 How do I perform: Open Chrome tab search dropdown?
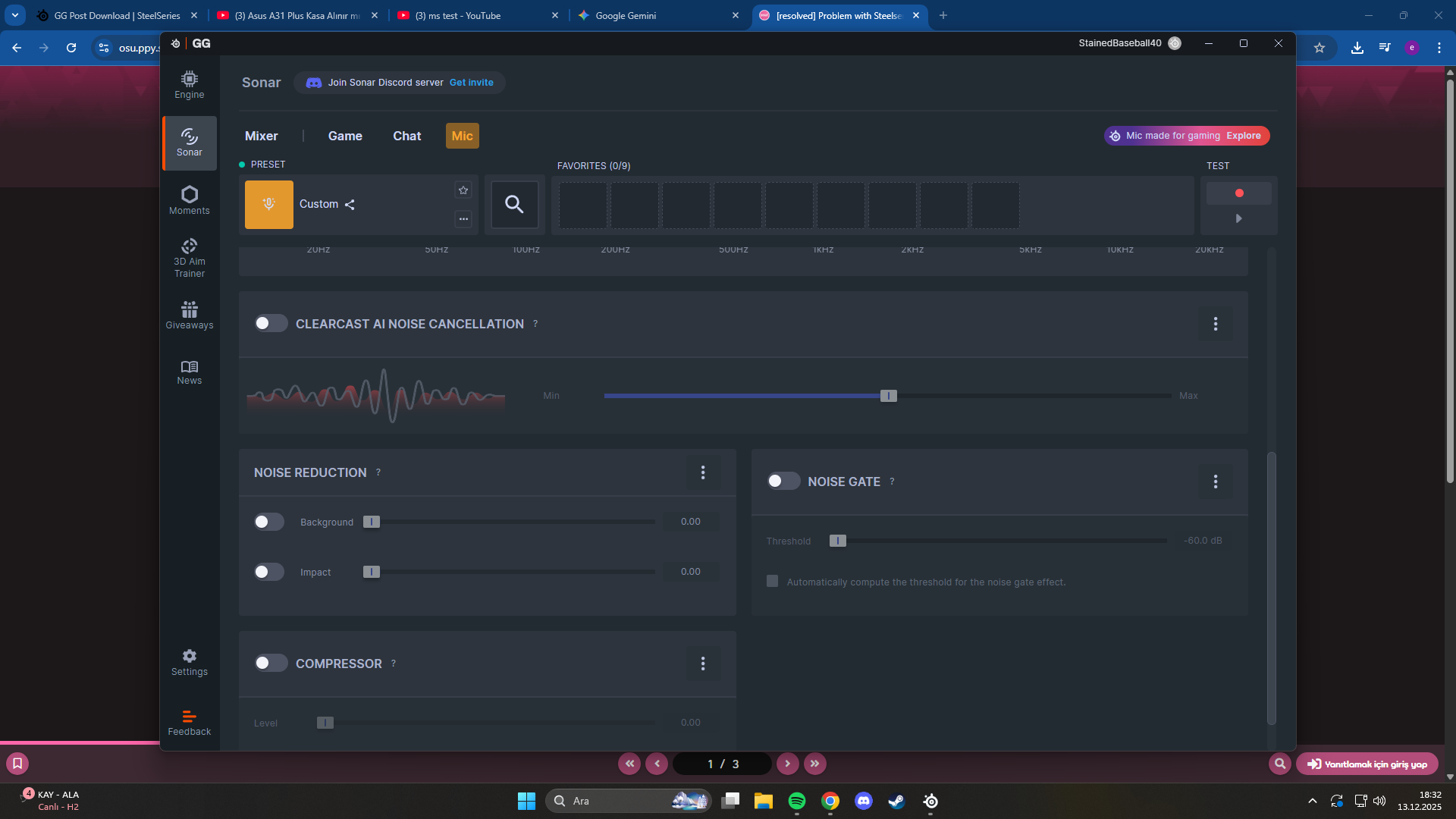(15, 15)
